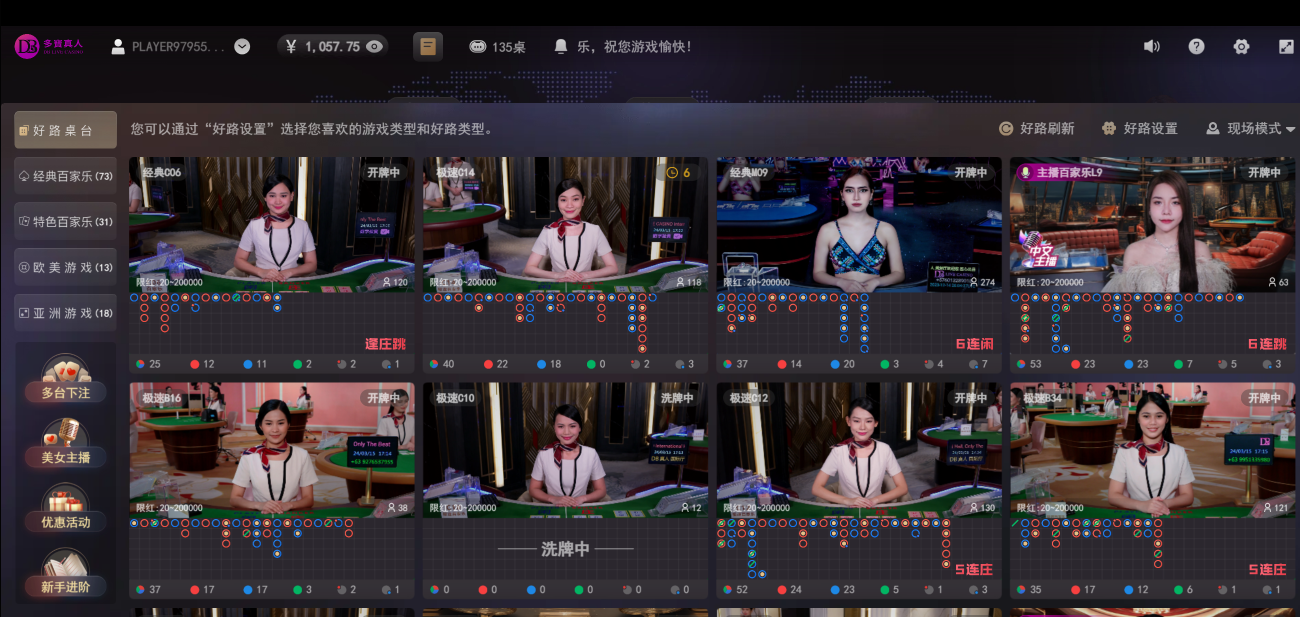Open 主播百家乐L9 table thumbnail

click(1152, 225)
